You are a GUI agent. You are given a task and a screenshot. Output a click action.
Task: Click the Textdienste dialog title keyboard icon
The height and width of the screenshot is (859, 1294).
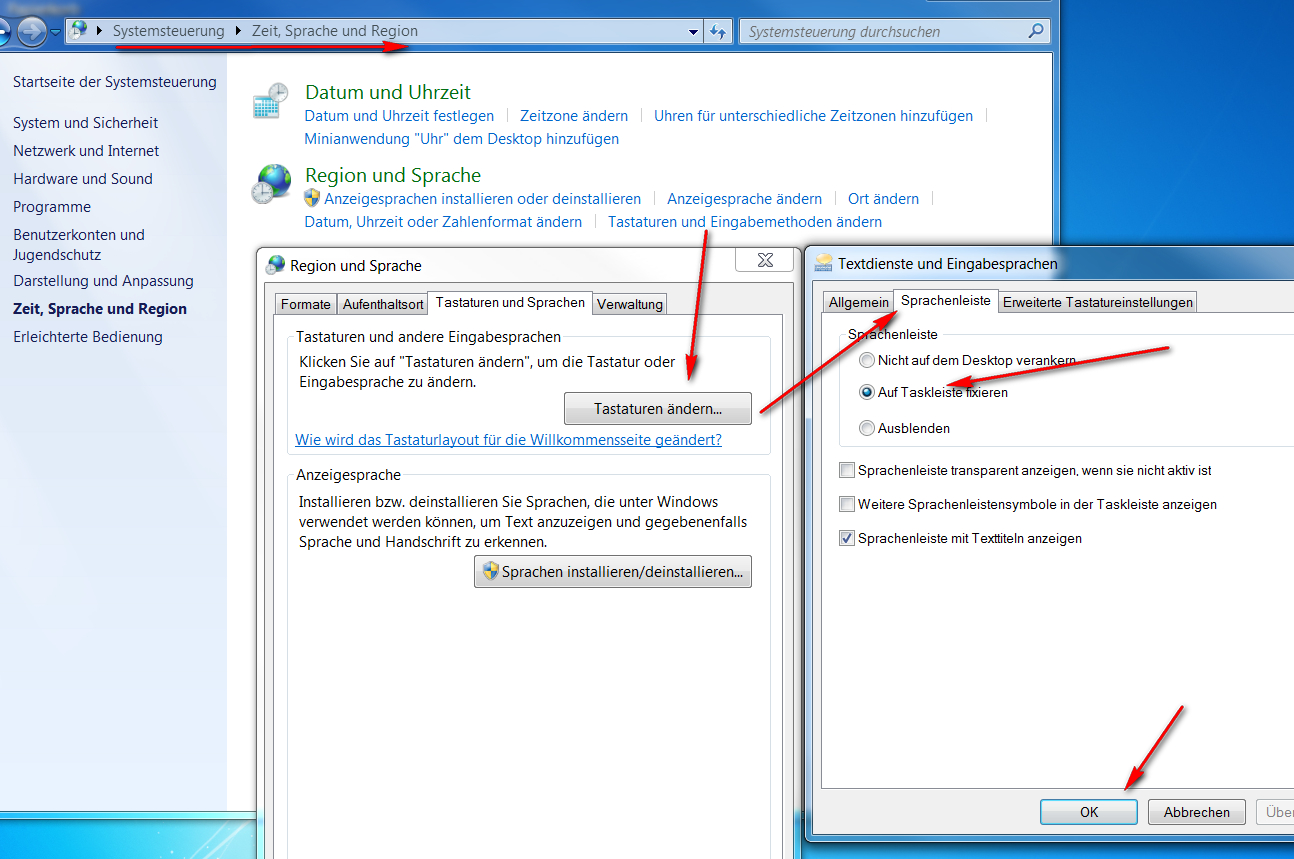tap(824, 264)
